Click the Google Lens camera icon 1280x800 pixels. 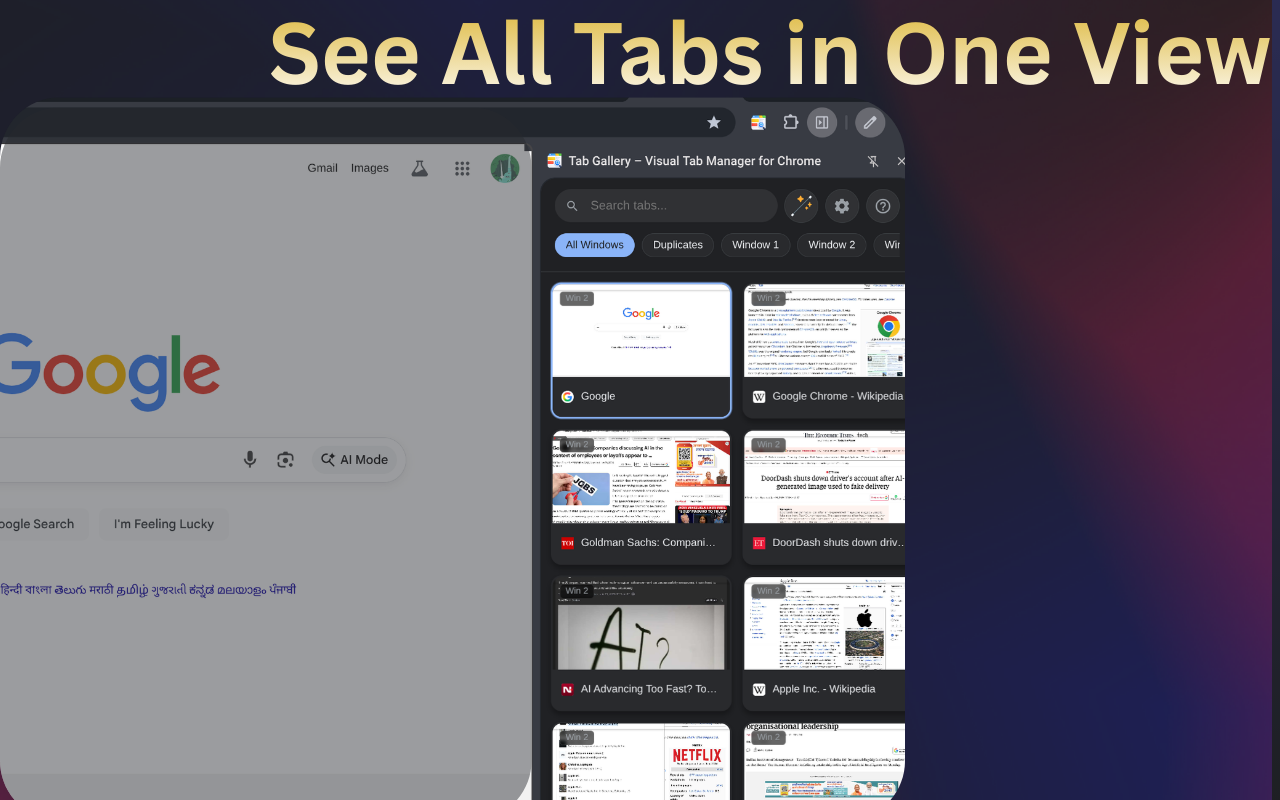tap(286, 459)
